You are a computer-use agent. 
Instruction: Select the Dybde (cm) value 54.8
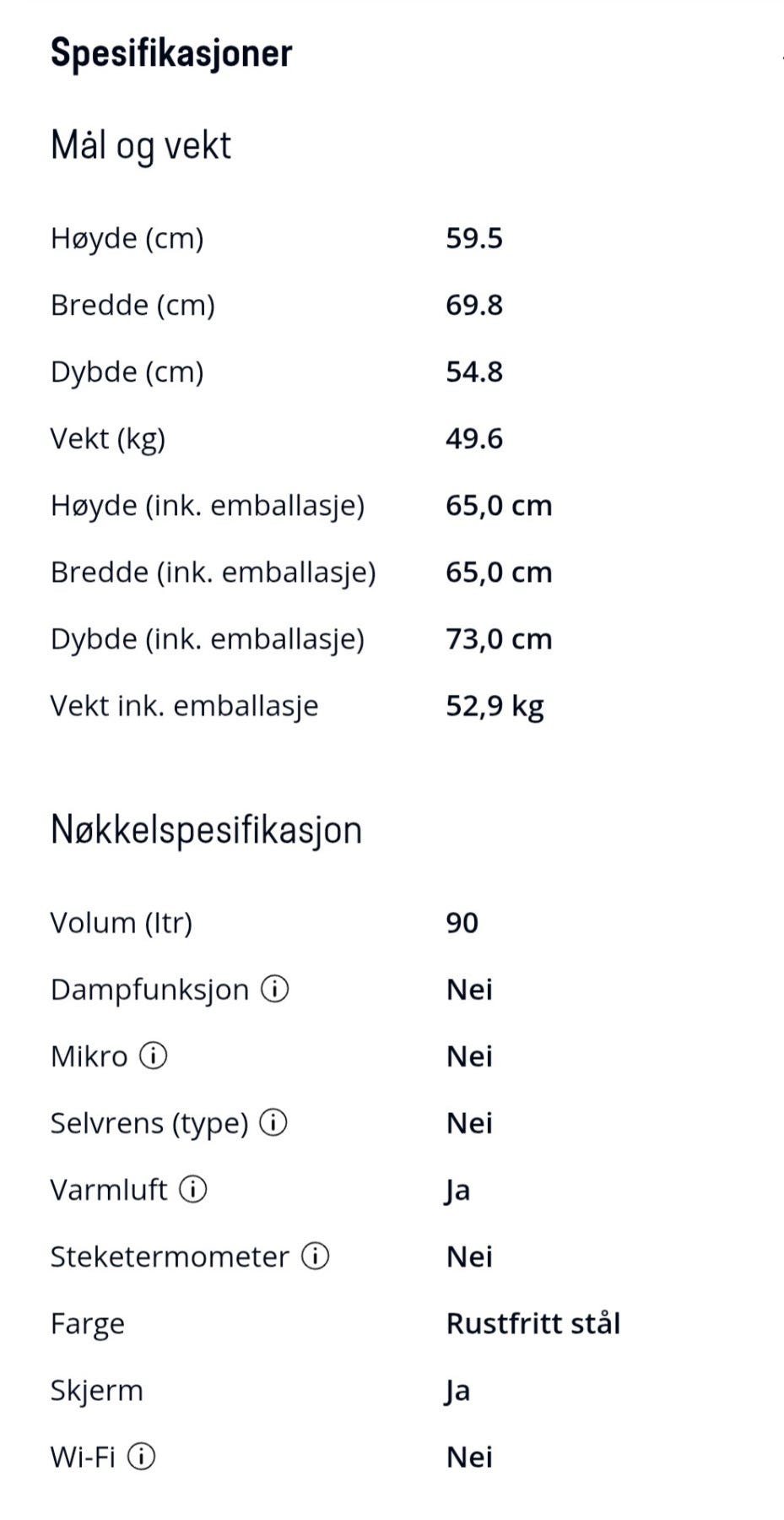click(x=474, y=372)
